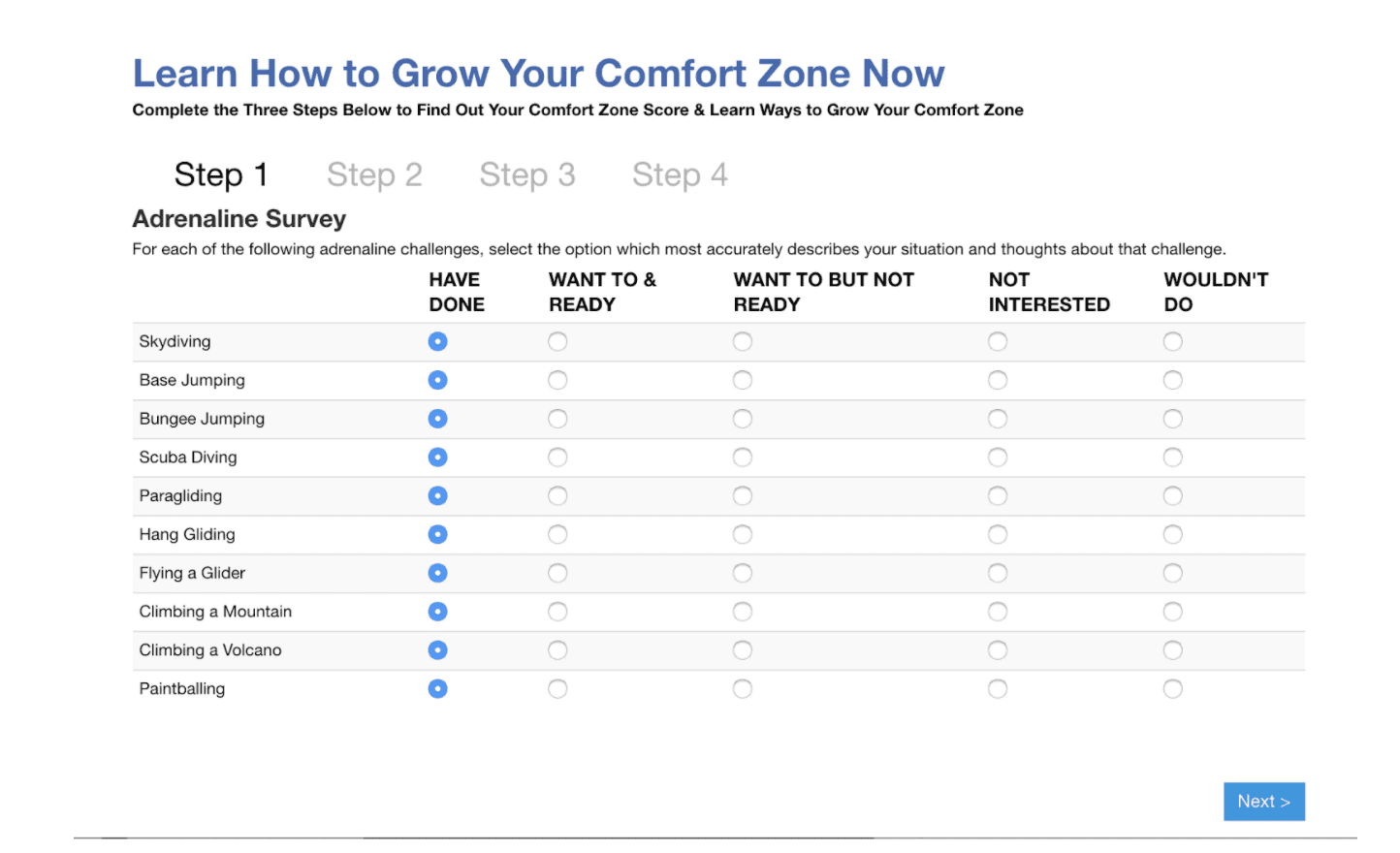Pick Want To & Ready for Paragliding
Image resolution: width=1400 pixels, height=853 pixels.
click(557, 496)
